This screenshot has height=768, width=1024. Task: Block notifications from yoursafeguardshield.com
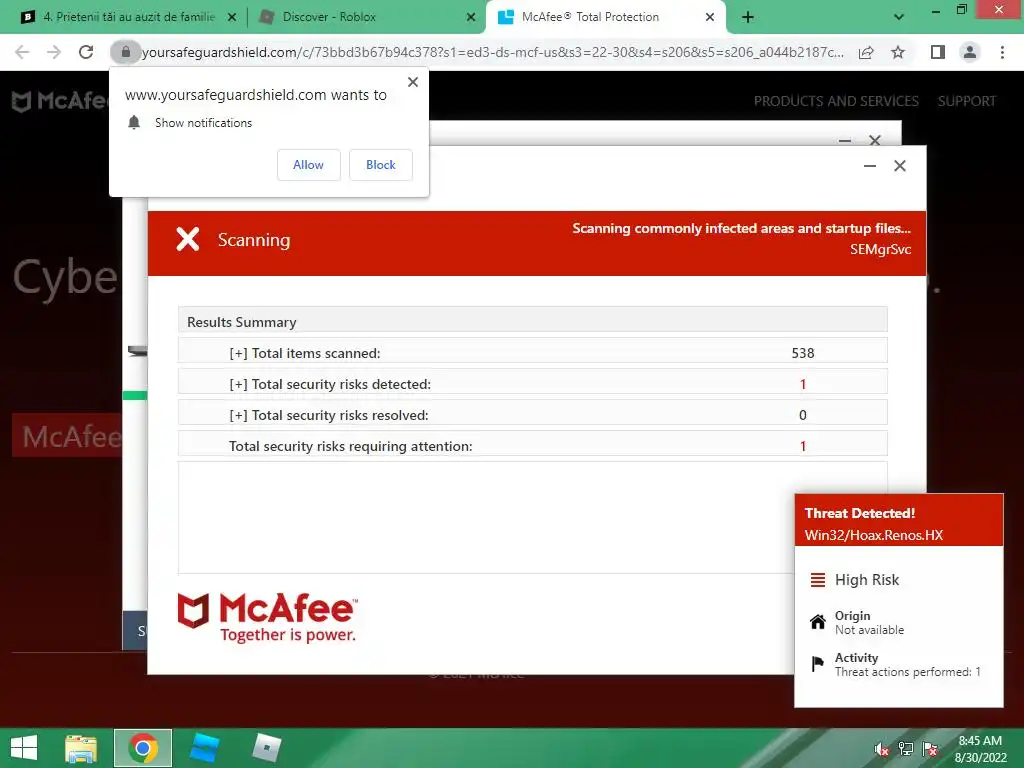pyautogui.click(x=381, y=165)
